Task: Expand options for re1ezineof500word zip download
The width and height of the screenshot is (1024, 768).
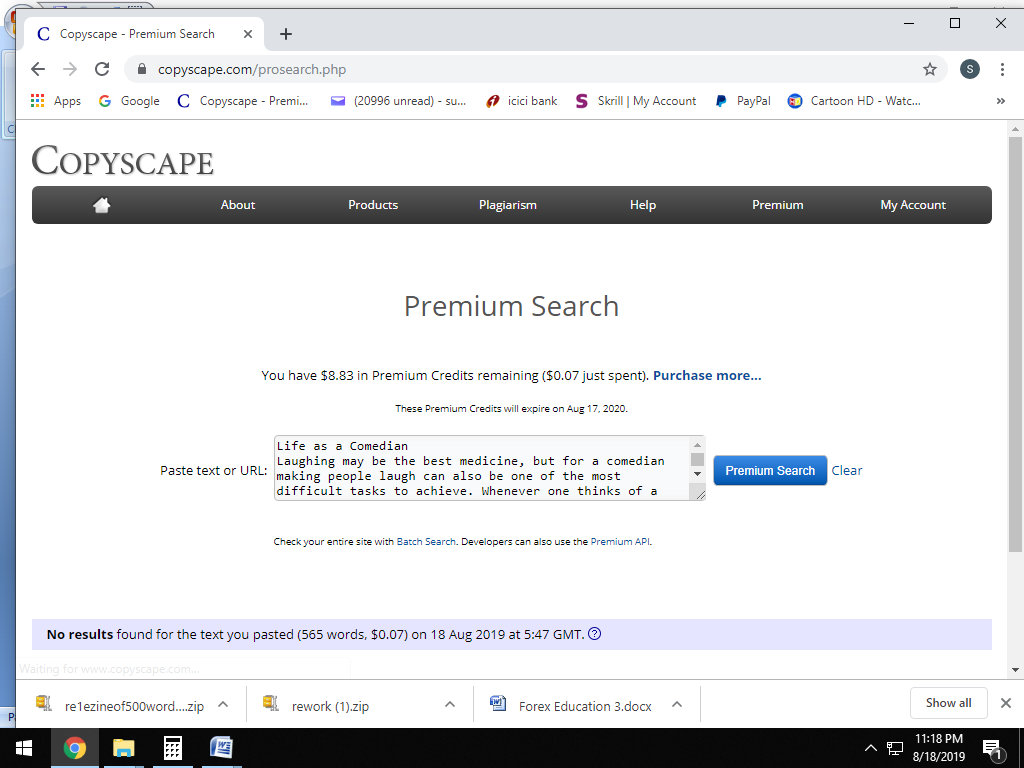Action: [x=223, y=705]
